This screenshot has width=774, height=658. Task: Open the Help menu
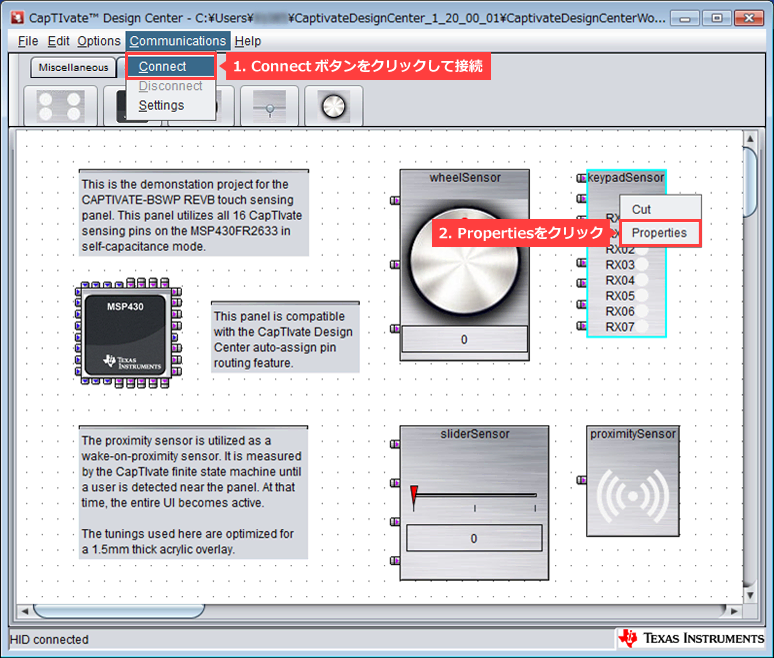(x=248, y=41)
